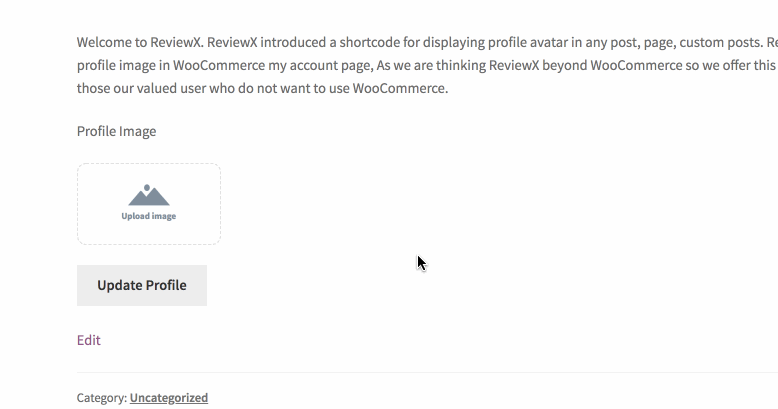Screen dimensions: 778x409
Task: Click the "Profile Image" field label
Action: pyautogui.click(x=116, y=131)
